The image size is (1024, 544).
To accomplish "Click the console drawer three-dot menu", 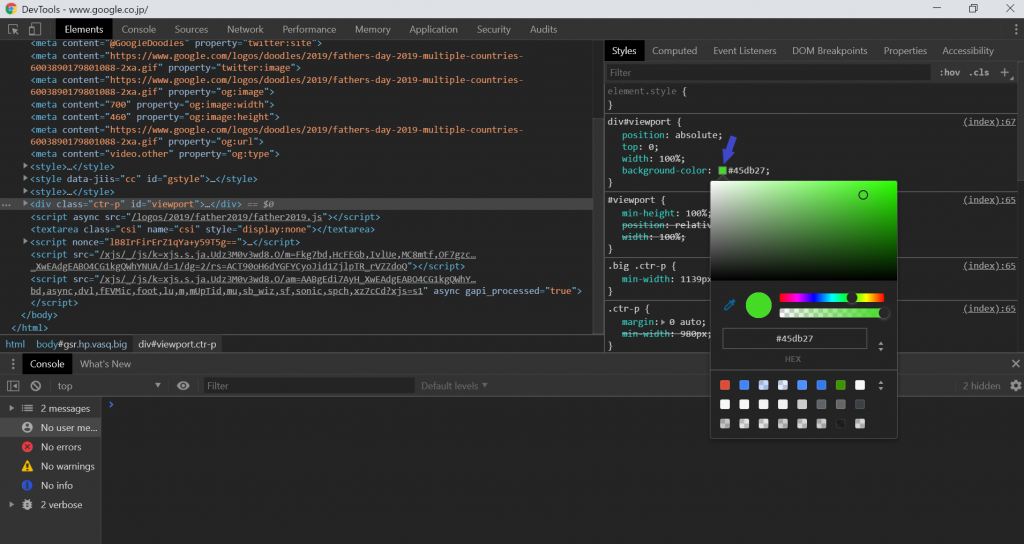I will tap(12, 364).
